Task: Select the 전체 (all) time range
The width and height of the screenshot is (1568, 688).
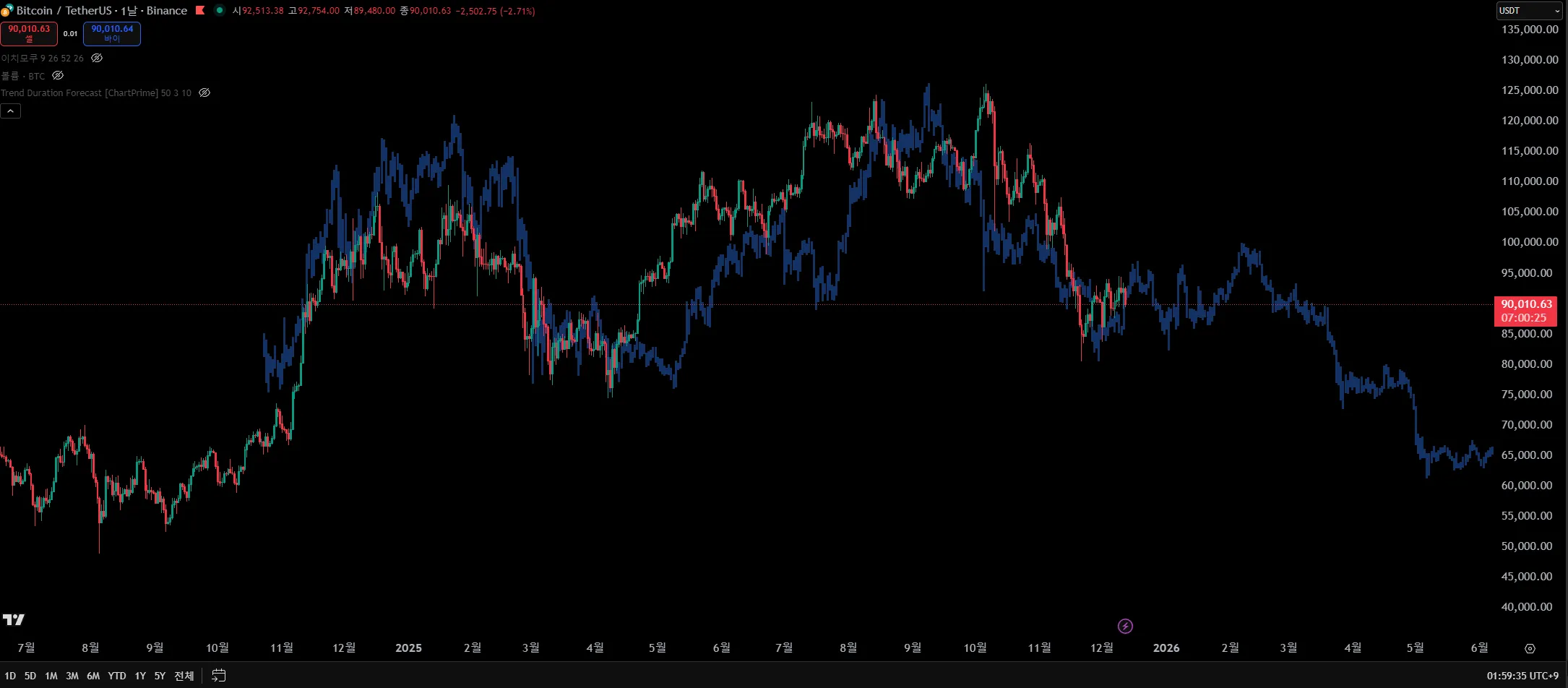Action: 184,676
